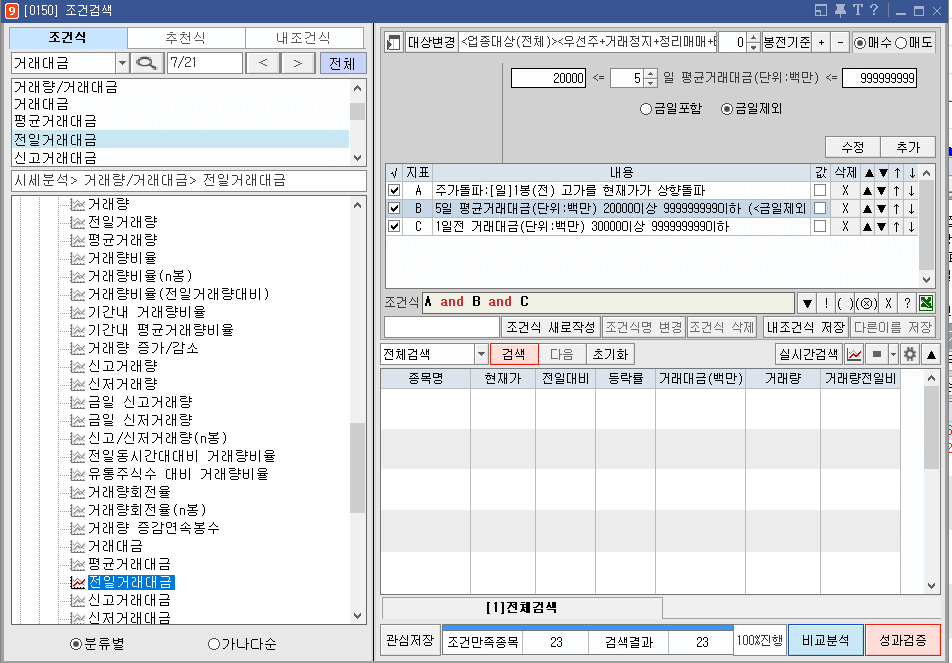Delete condition A with its X button
This screenshot has width=952, height=663.
tap(845, 191)
